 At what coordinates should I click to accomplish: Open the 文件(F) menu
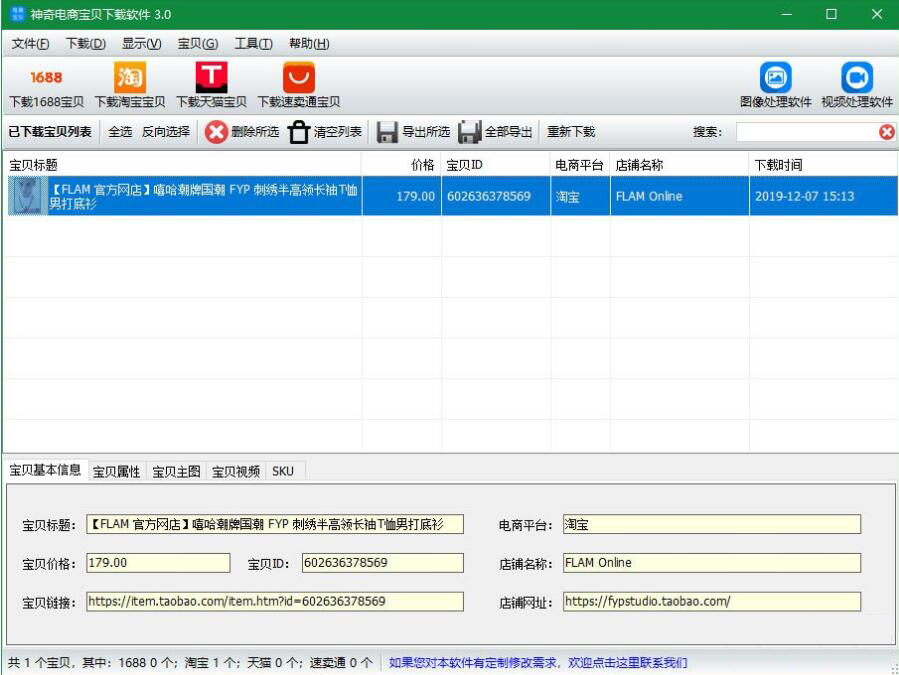[x=30, y=44]
